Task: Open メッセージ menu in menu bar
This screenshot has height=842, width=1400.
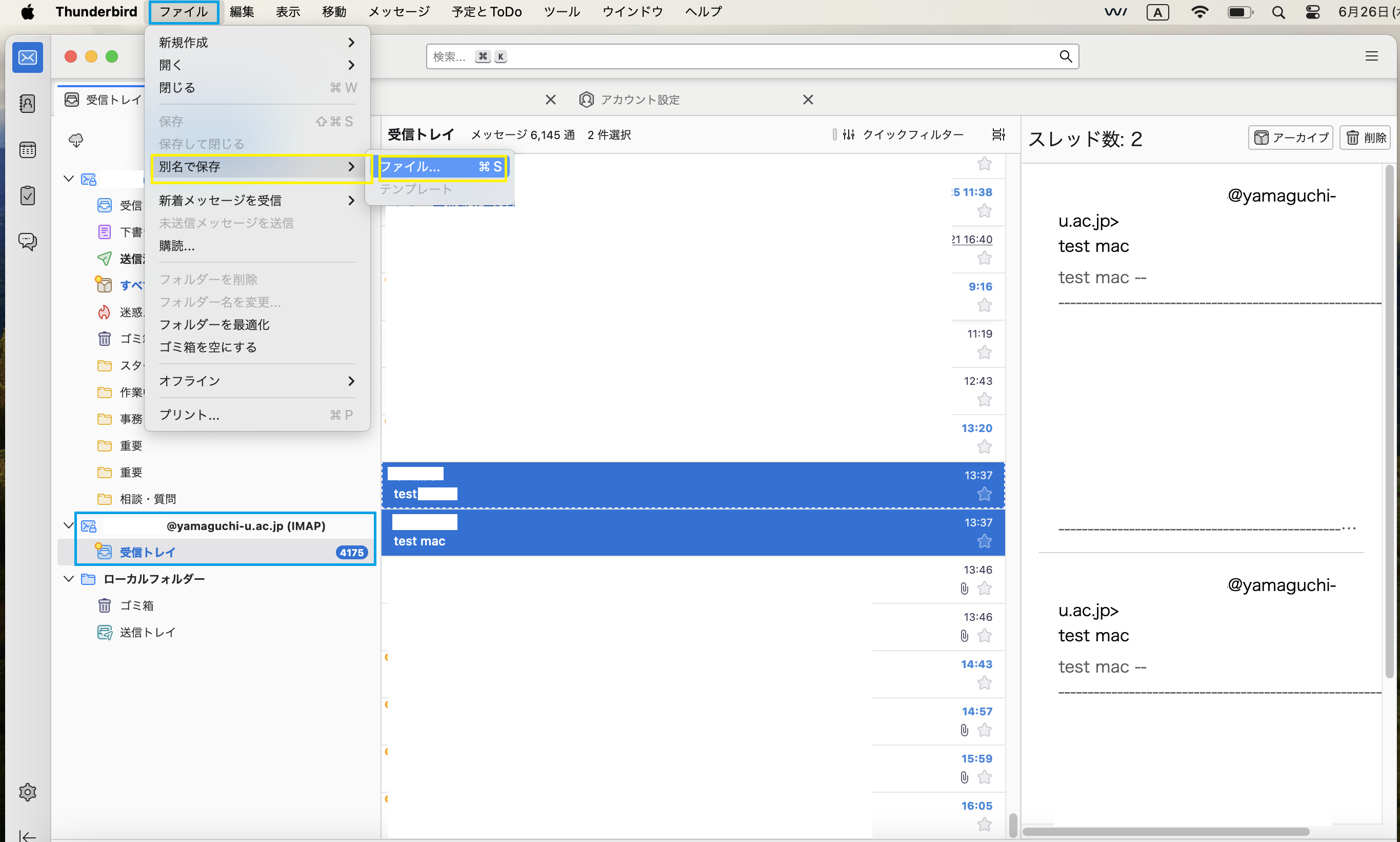Action: pyautogui.click(x=399, y=12)
